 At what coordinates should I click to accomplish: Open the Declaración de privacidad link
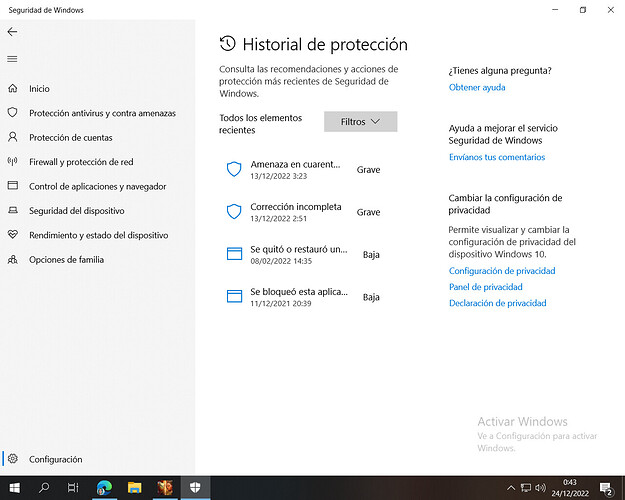[498, 303]
